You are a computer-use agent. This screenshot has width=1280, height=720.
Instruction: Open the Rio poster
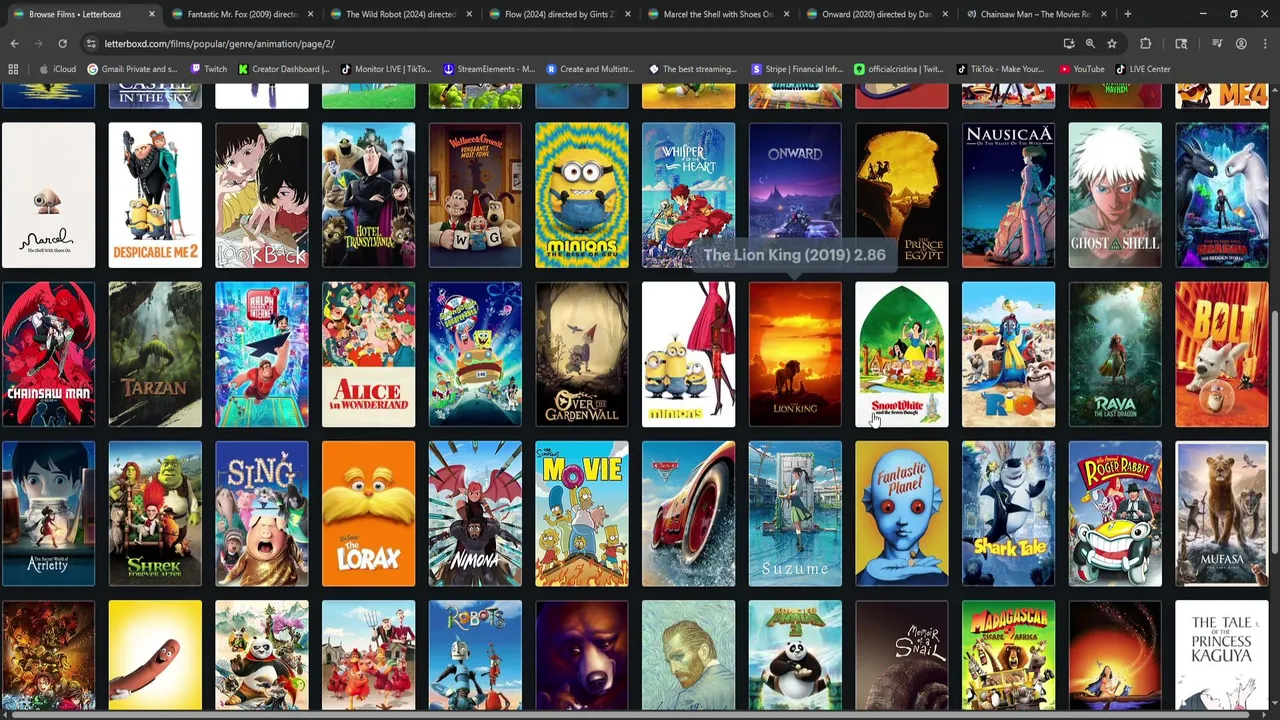click(1008, 355)
